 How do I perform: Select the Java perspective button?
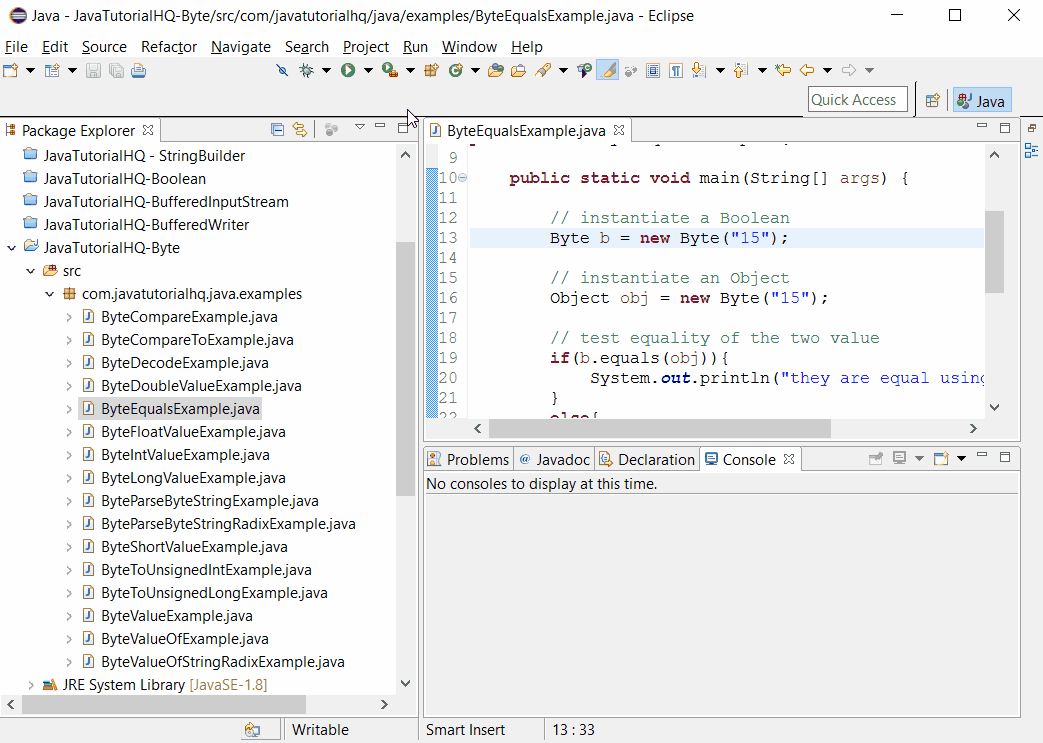982,100
